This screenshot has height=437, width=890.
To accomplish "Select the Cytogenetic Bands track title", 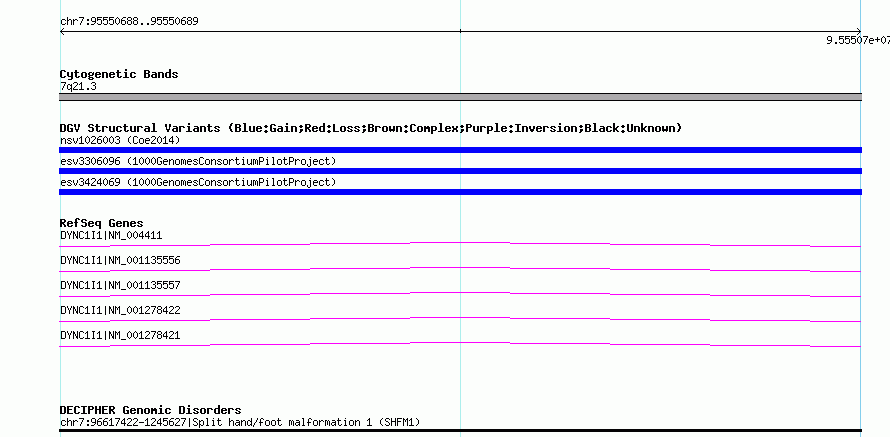I will 119,74.
